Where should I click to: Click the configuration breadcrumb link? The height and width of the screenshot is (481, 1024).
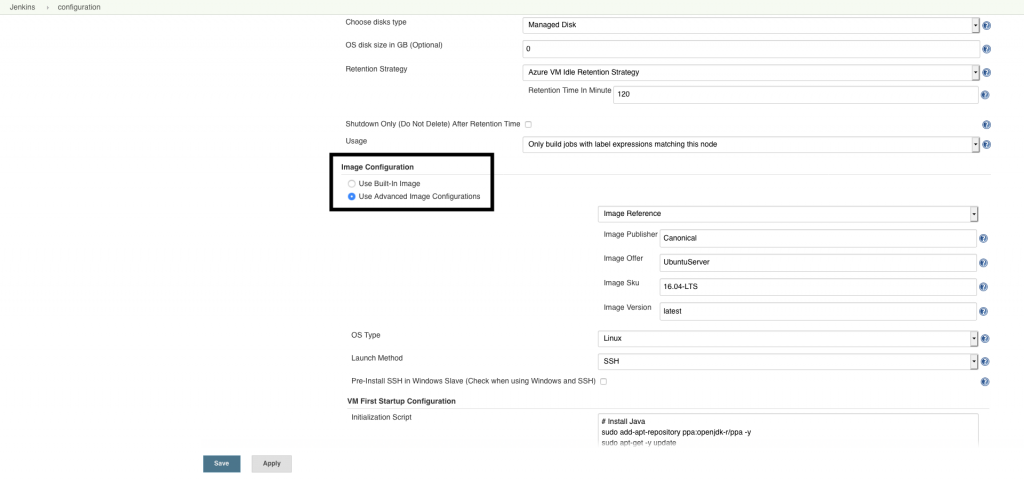(x=79, y=7)
